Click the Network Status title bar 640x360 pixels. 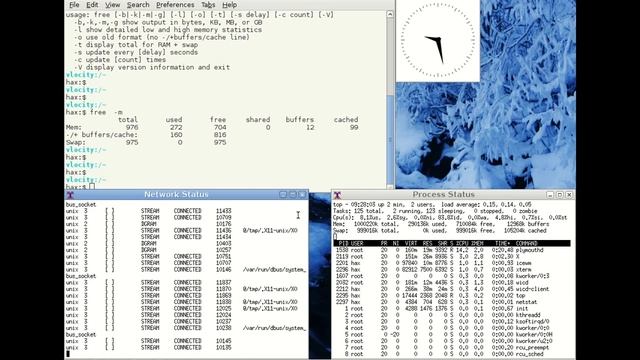[176, 195]
